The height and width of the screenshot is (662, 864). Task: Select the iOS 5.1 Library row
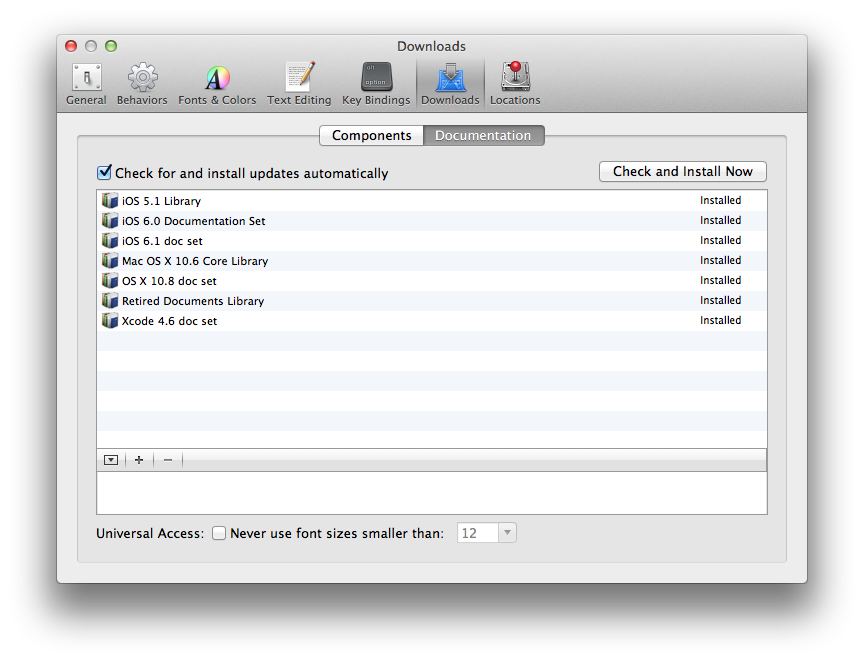(431, 201)
